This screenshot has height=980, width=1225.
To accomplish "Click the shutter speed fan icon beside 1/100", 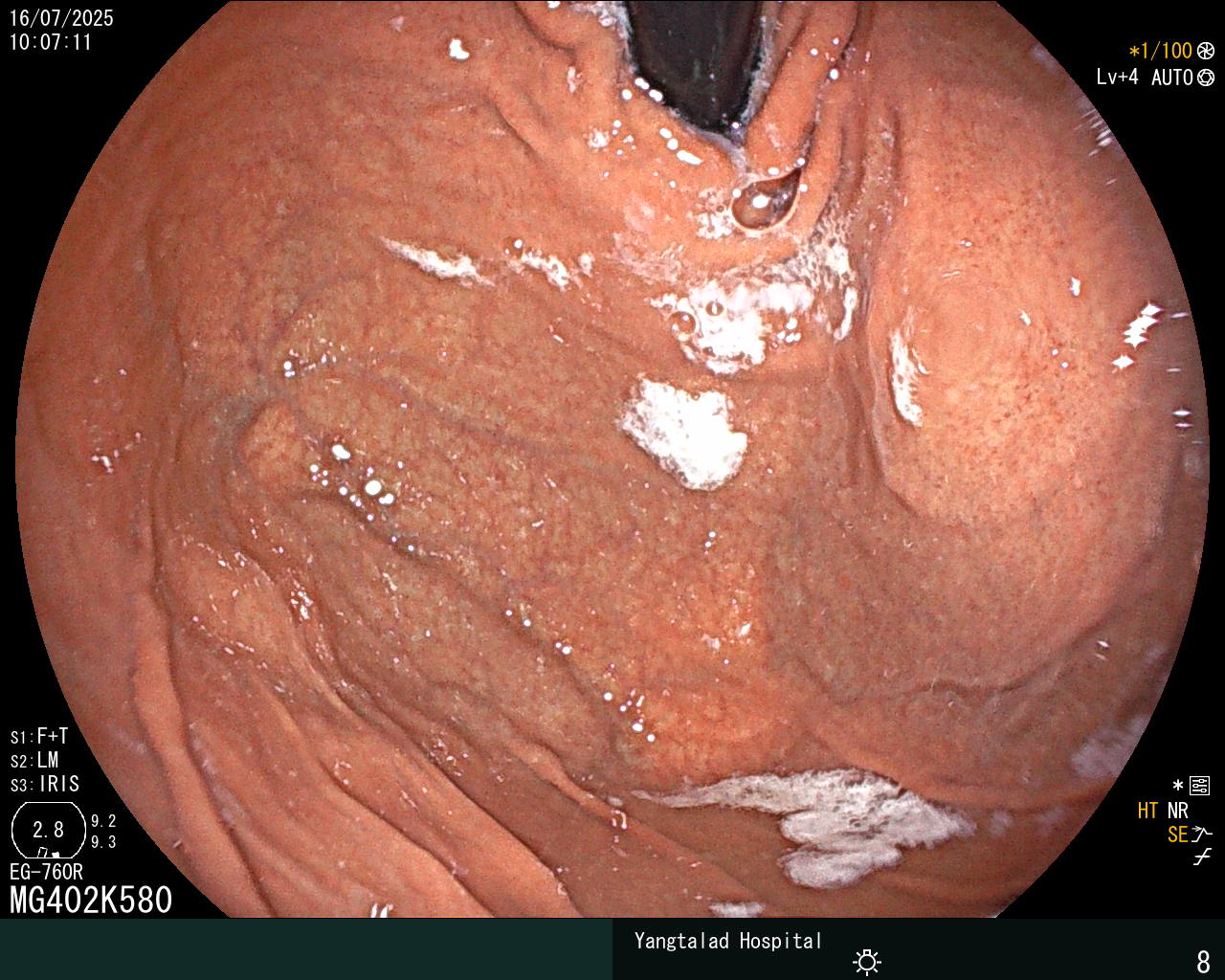I will click(x=1206, y=52).
